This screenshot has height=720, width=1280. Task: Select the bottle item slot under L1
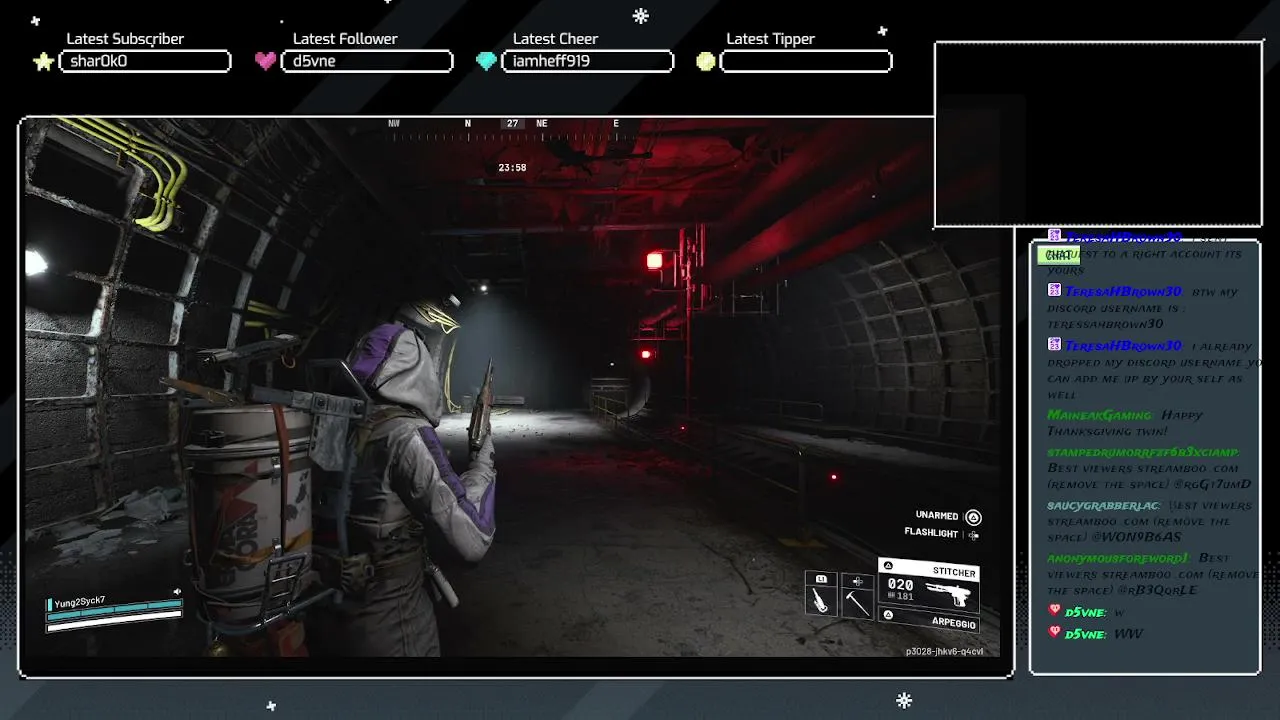[x=821, y=602]
